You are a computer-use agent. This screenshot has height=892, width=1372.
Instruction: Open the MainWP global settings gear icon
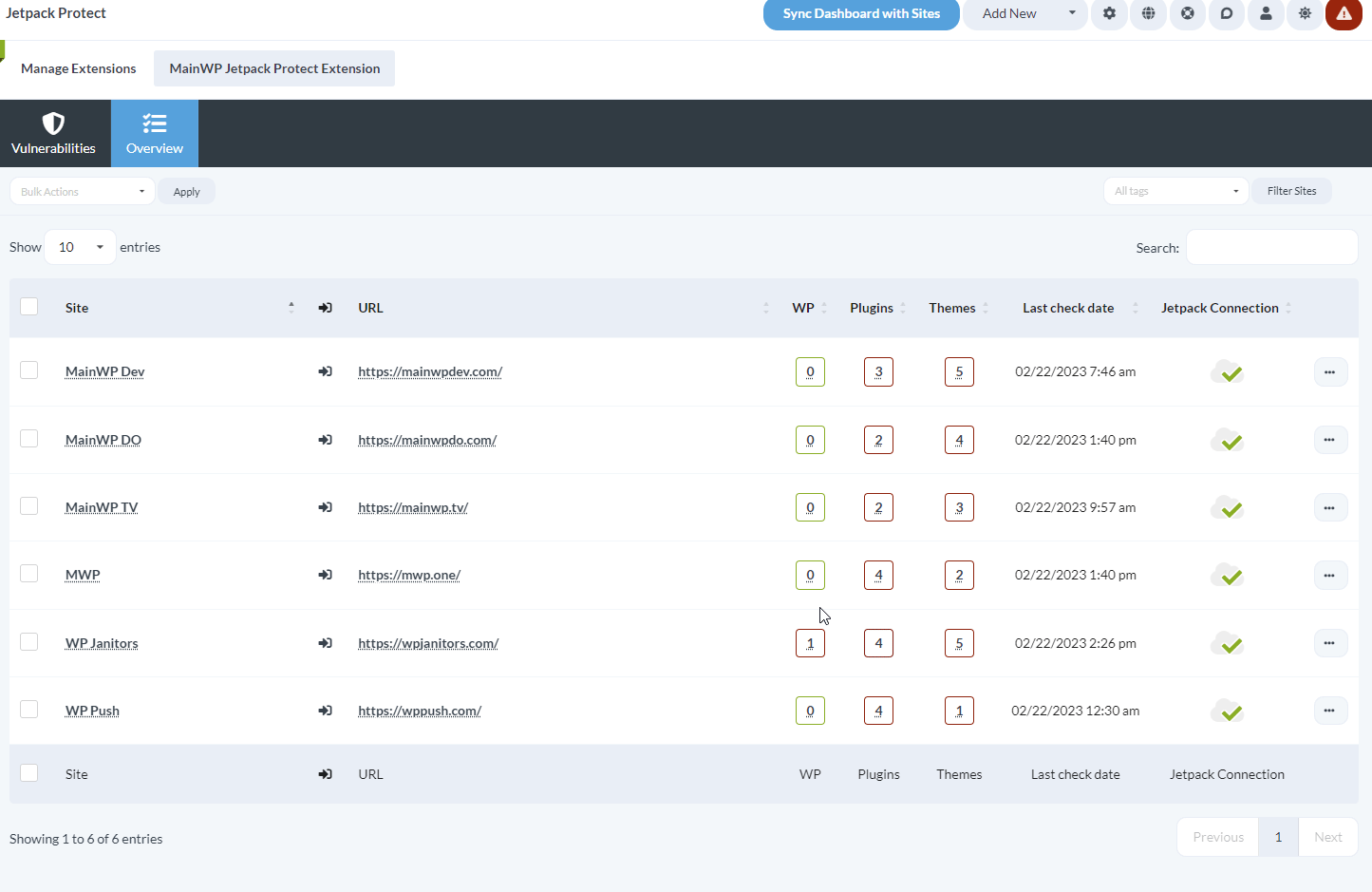coord(1109,14)
